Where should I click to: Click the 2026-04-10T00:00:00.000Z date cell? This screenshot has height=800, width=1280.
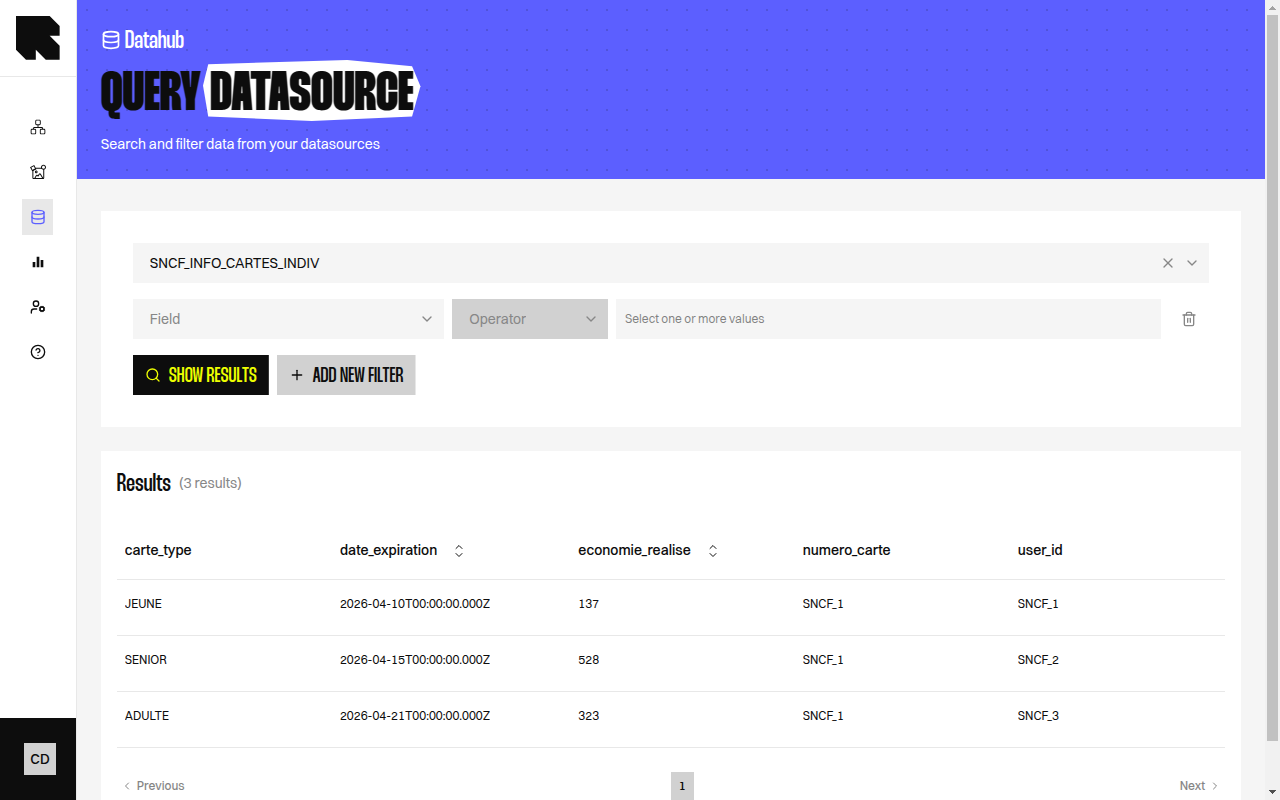coord(415,604)
